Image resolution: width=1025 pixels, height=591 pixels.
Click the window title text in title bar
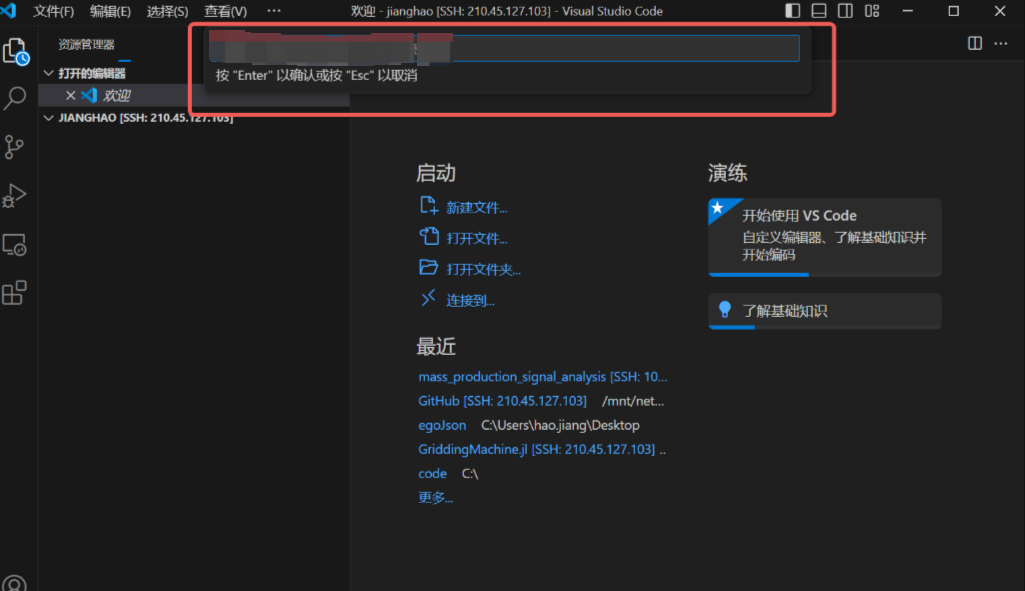(x=506, y=11)
